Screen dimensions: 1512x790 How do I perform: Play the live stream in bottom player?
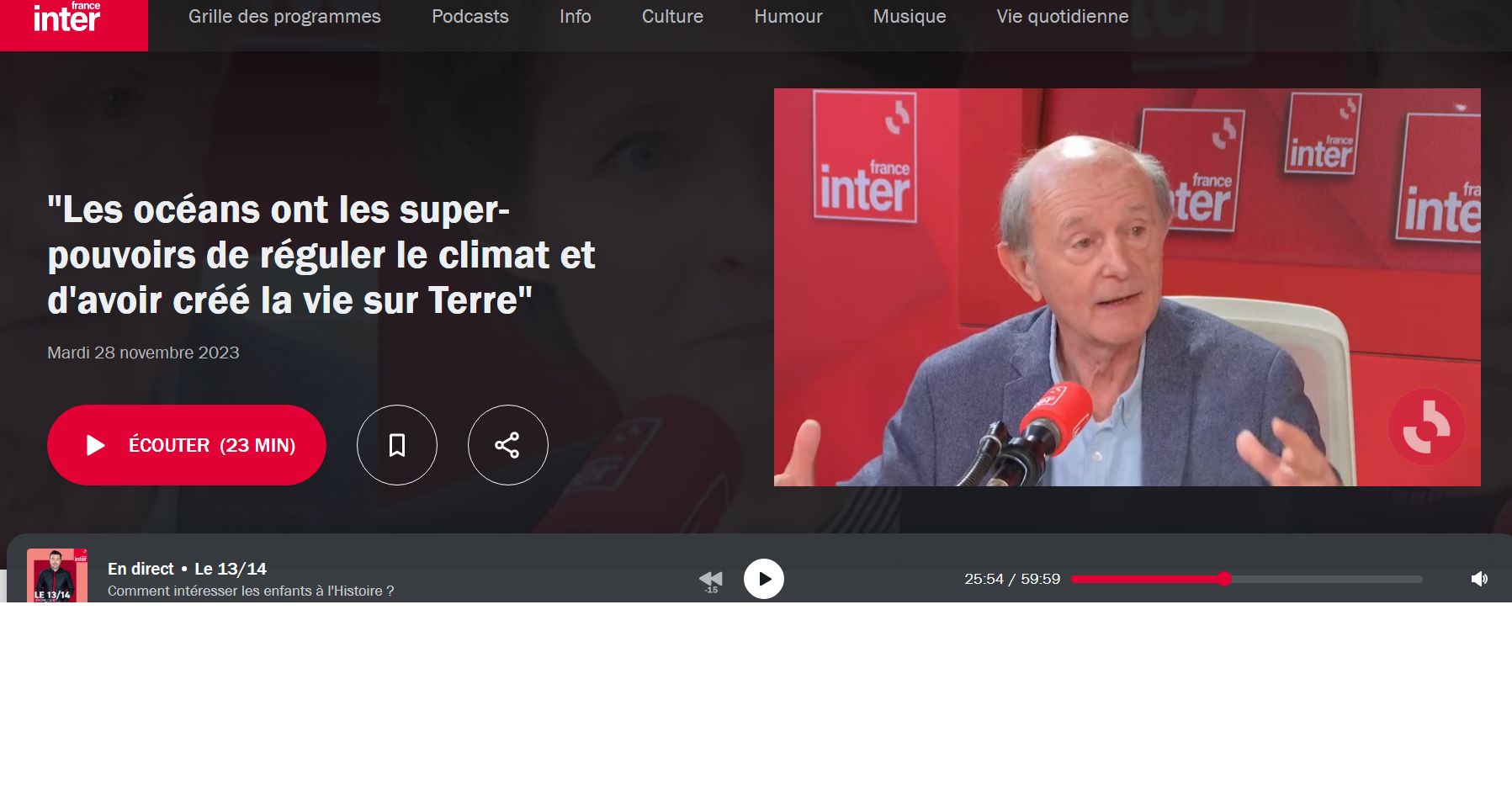764,579
